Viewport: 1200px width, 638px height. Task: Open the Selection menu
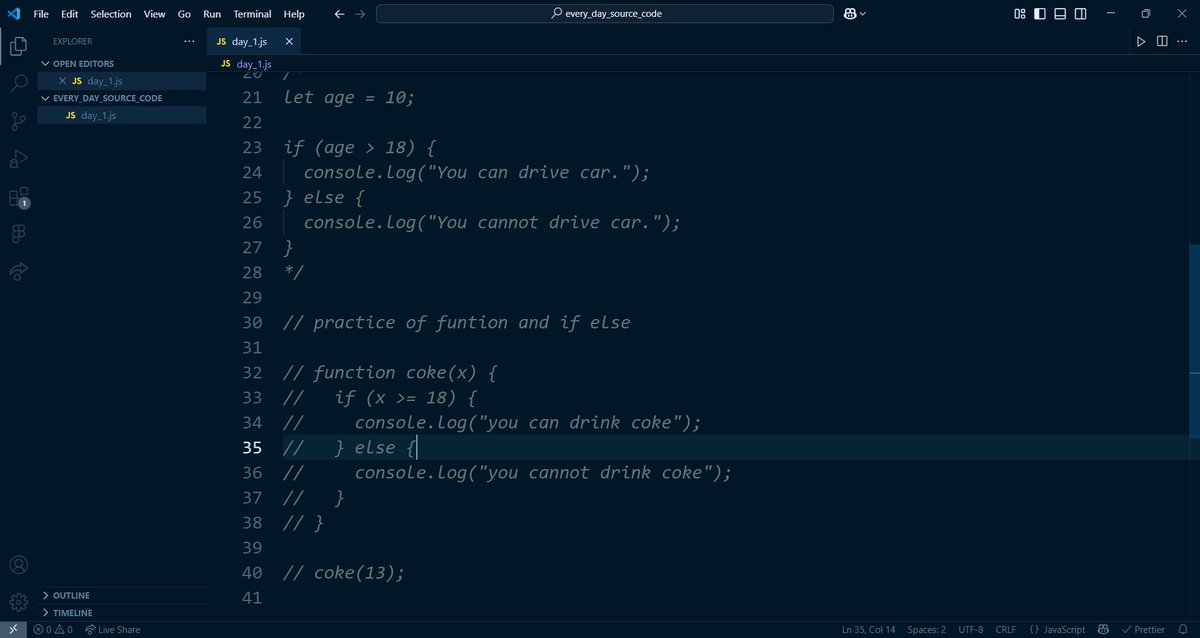pos(111,14)
